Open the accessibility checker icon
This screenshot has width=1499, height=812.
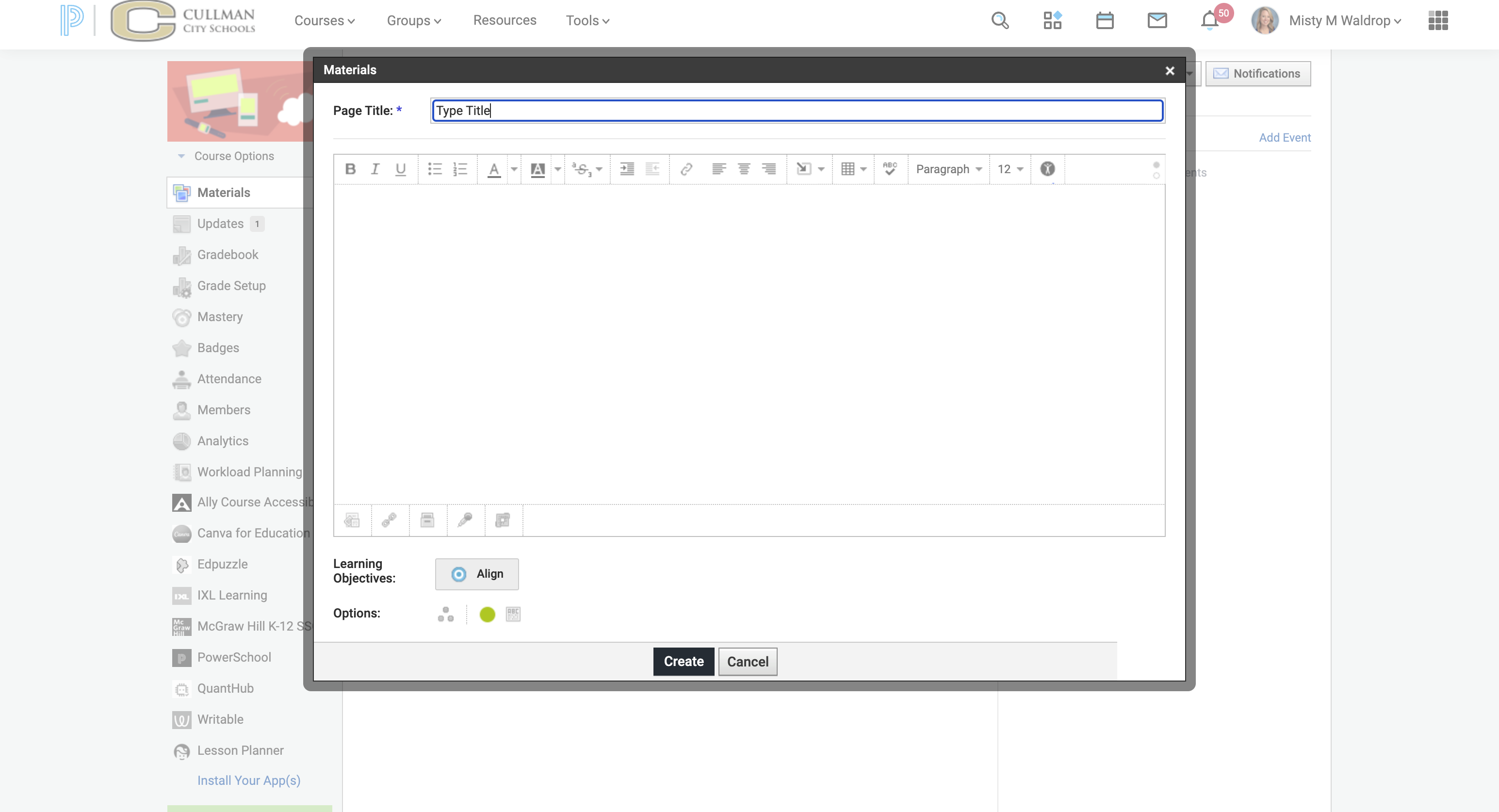[x=1047, y=169]
